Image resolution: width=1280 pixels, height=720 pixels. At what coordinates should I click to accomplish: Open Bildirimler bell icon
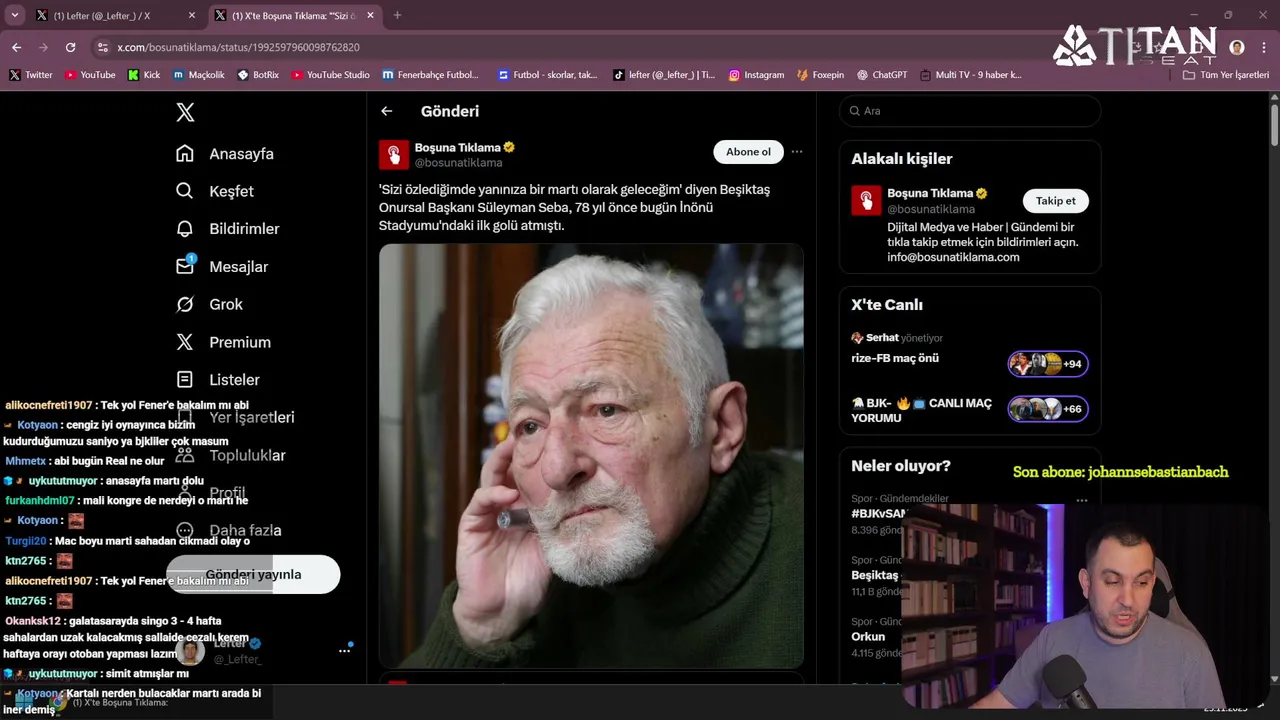pyautogui.click(x=185, y=229)
